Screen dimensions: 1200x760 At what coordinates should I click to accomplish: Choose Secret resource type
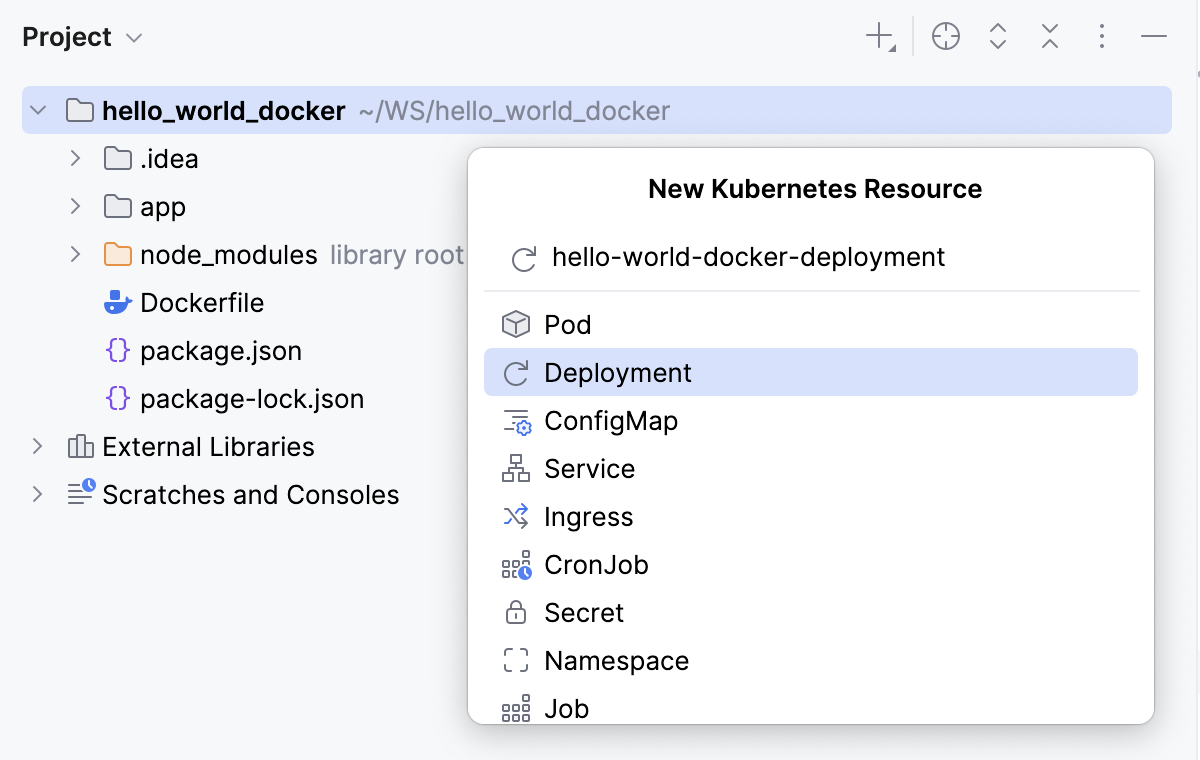tap(811, 612)
